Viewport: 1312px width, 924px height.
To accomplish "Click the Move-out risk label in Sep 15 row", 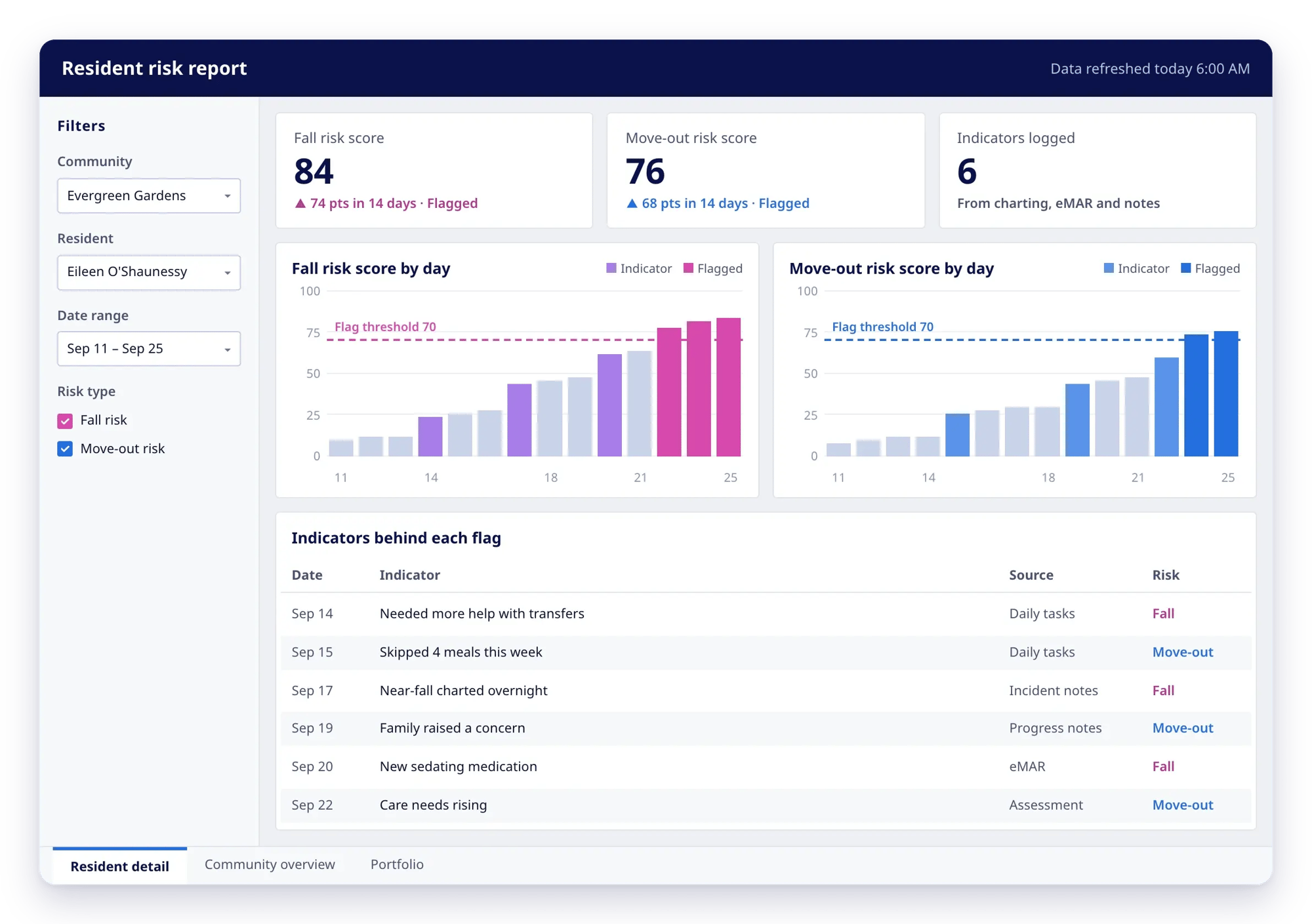I will coord(1183,652).
